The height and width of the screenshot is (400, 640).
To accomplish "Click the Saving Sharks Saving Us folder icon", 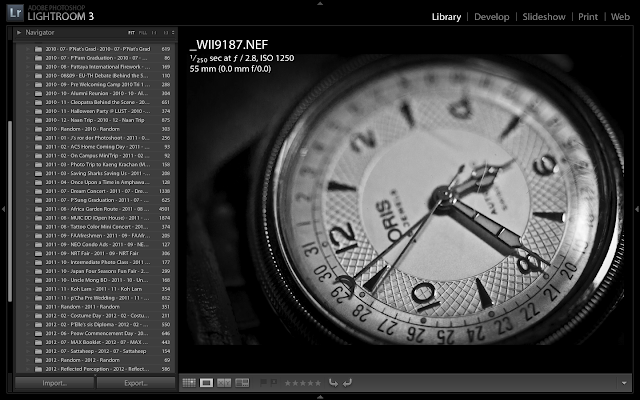I will pos(38,173).
